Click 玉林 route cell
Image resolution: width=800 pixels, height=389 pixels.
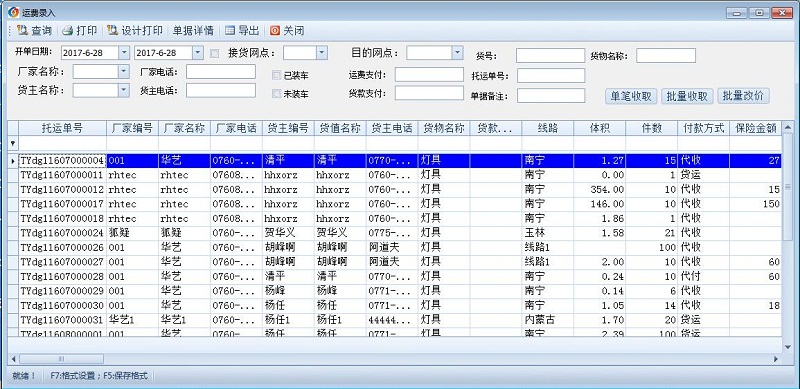coord(547,233)
